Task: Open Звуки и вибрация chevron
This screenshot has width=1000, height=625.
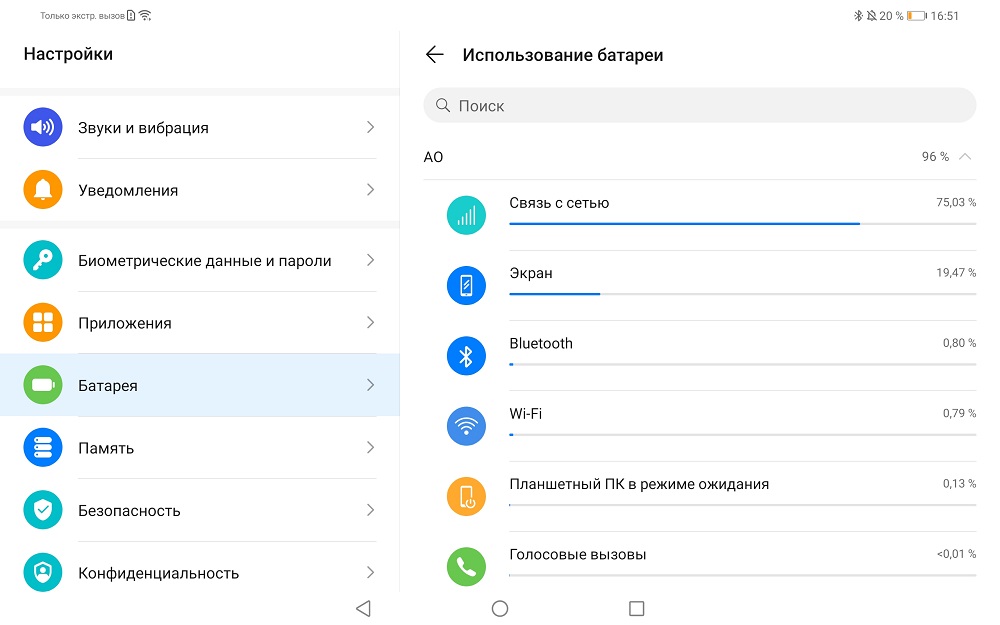Action: pyautogui.click(x=371, y=127)
